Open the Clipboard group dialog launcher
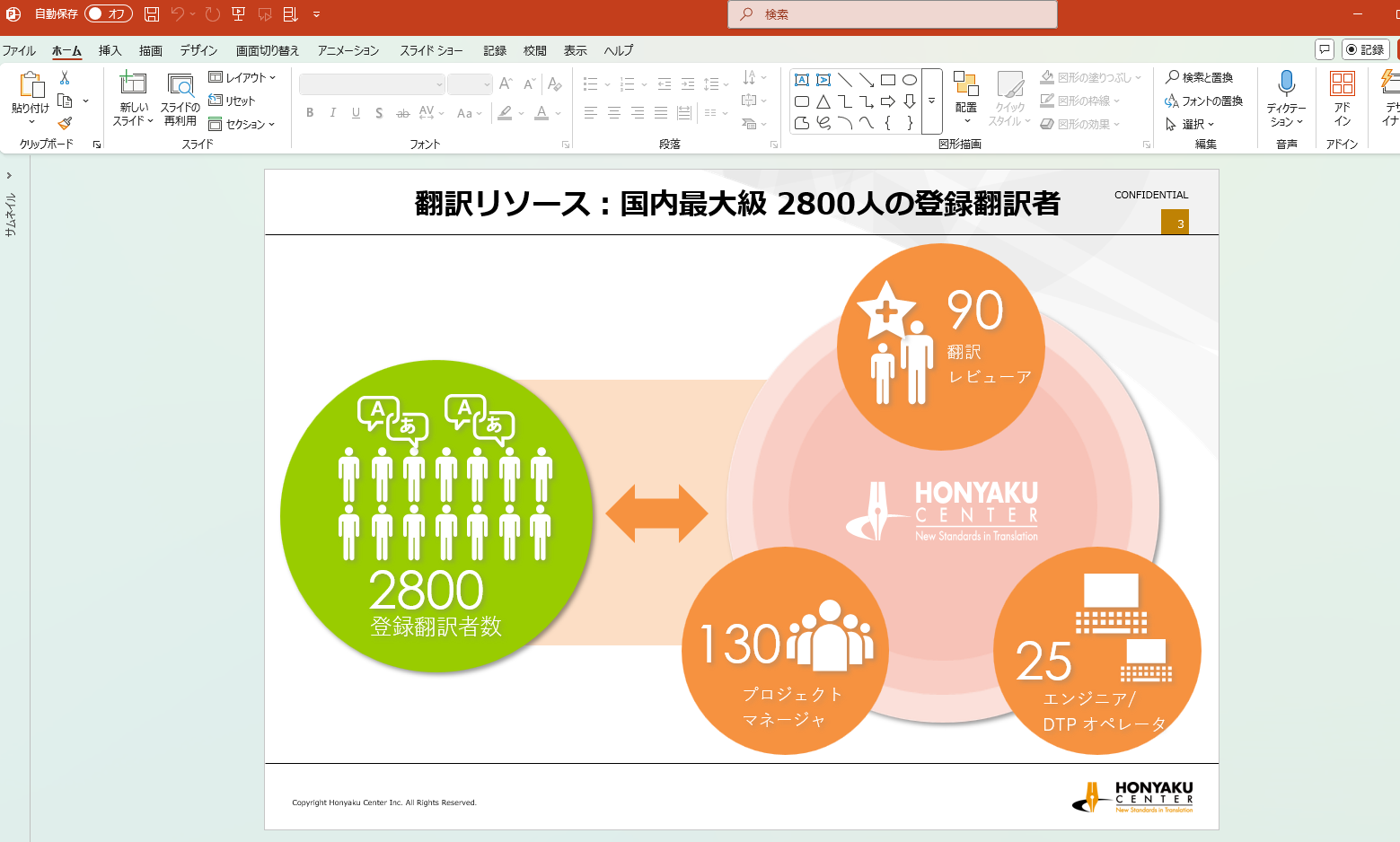The width and height of the screenshot is (1400, 842). (97, 144)
